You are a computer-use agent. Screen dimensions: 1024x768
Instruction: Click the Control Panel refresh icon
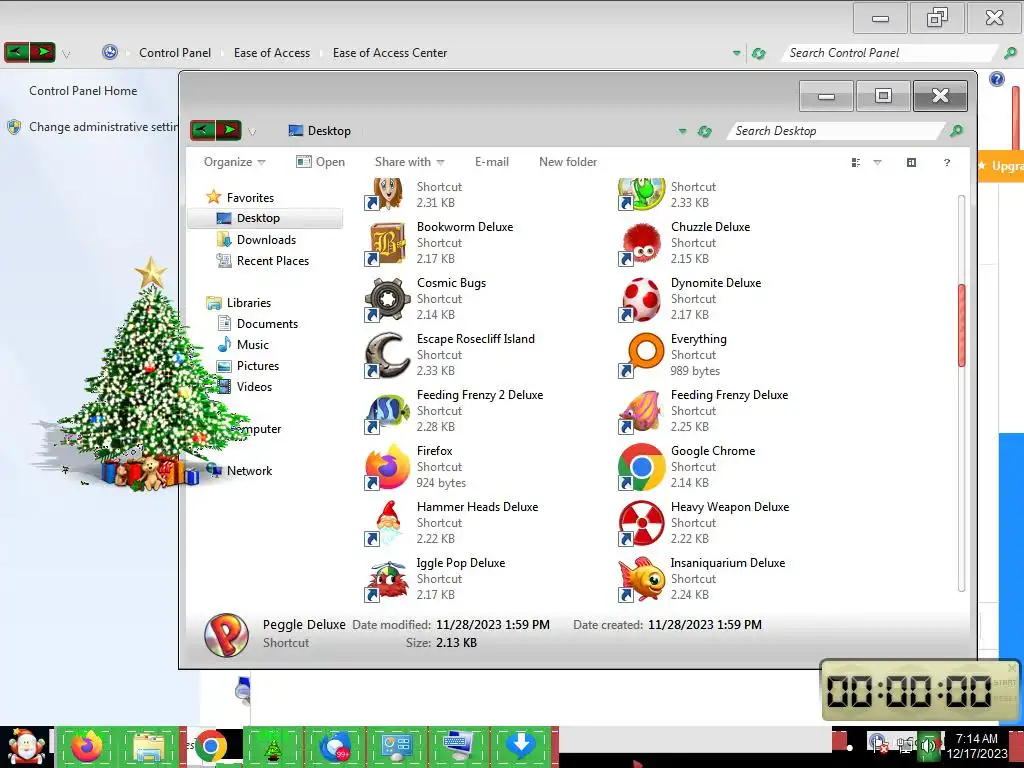tap(758, 53)
